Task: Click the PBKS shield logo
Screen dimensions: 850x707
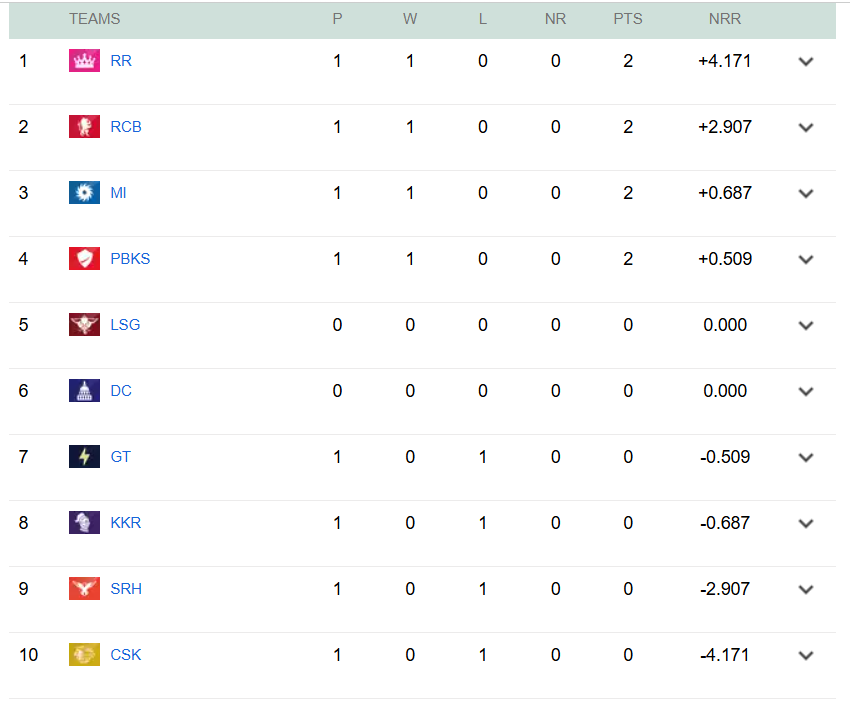Action: [x=84, y=259]
